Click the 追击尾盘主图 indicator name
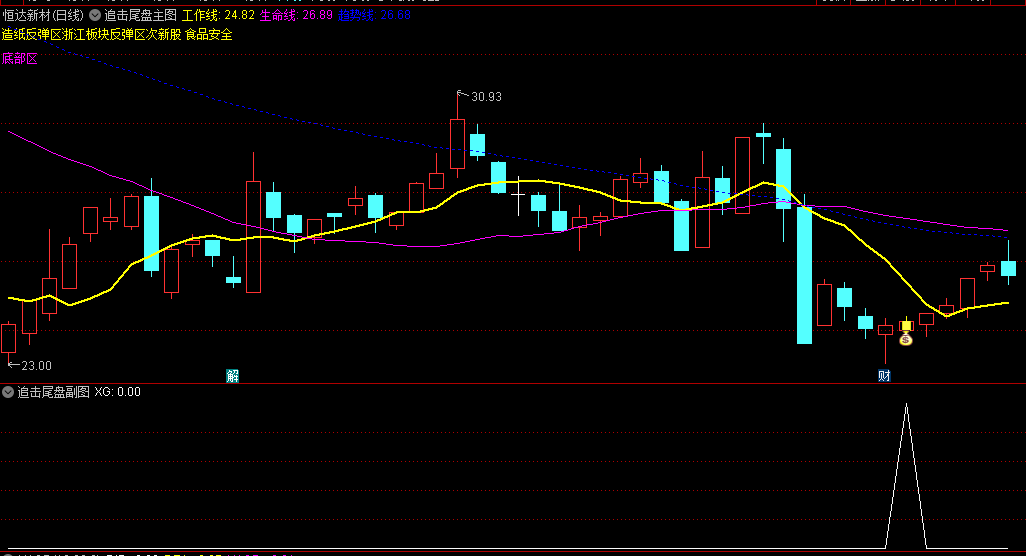The image size is (1026, 556). [x=140, y=15]
